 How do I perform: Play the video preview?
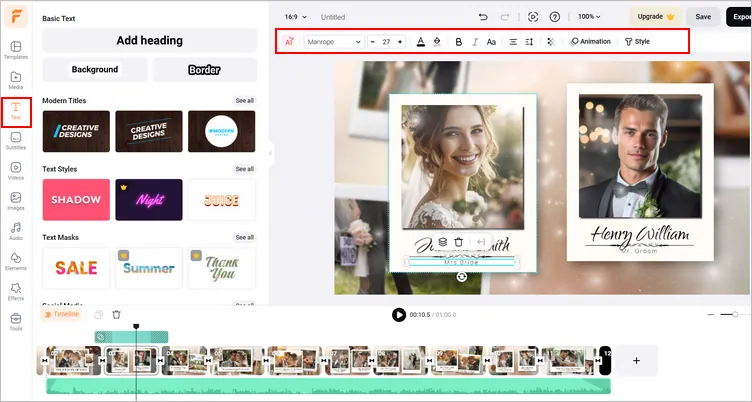[x=399, y=315]
